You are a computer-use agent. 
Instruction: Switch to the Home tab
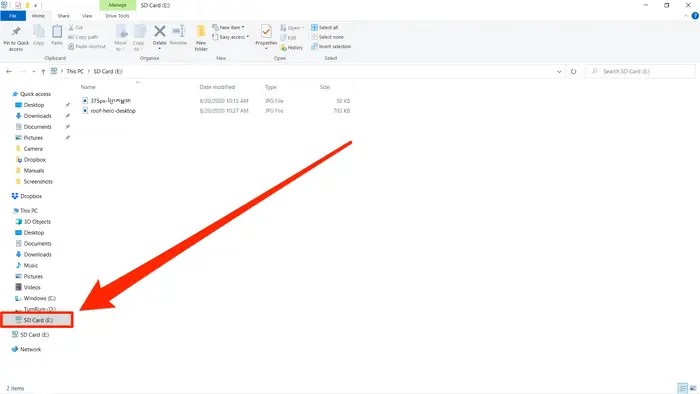38,16
